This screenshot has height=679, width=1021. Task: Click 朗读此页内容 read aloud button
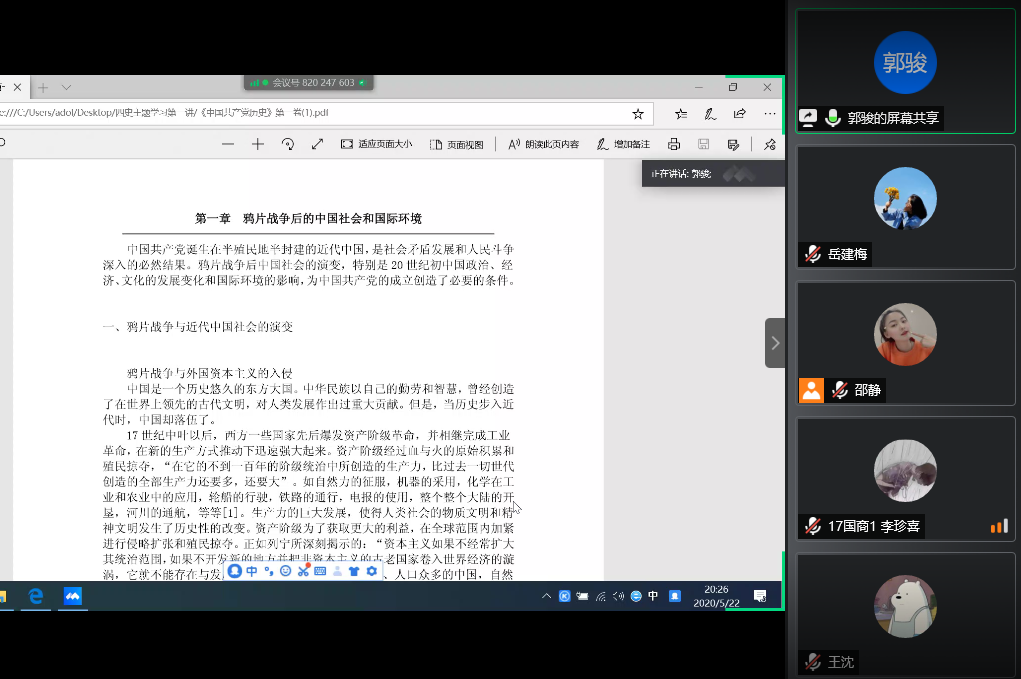point(543,144)
